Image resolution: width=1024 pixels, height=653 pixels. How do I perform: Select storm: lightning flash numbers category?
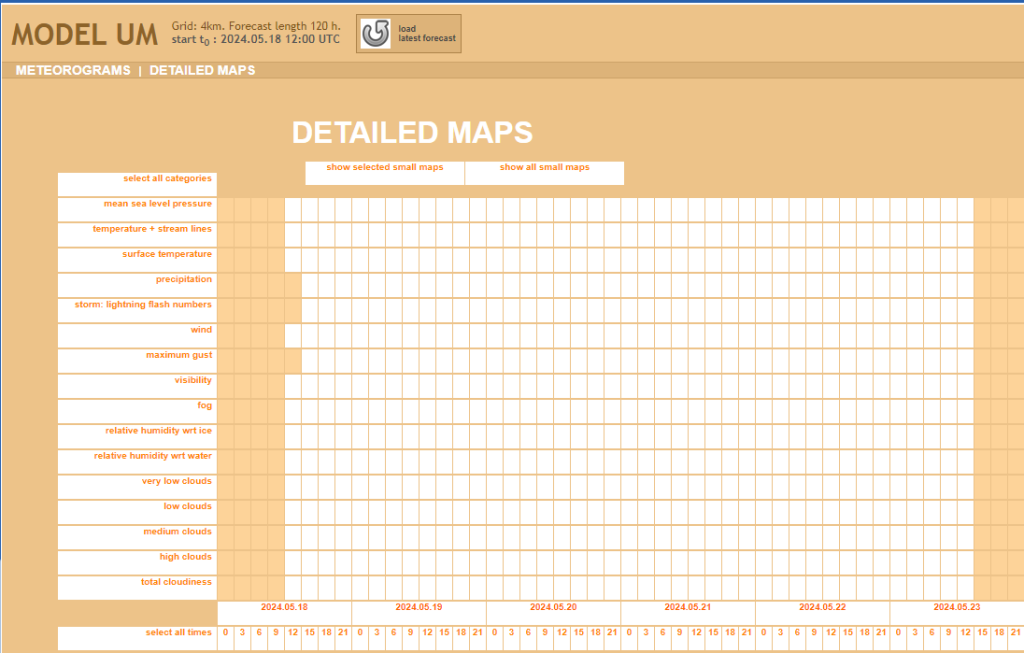point(143,305)
